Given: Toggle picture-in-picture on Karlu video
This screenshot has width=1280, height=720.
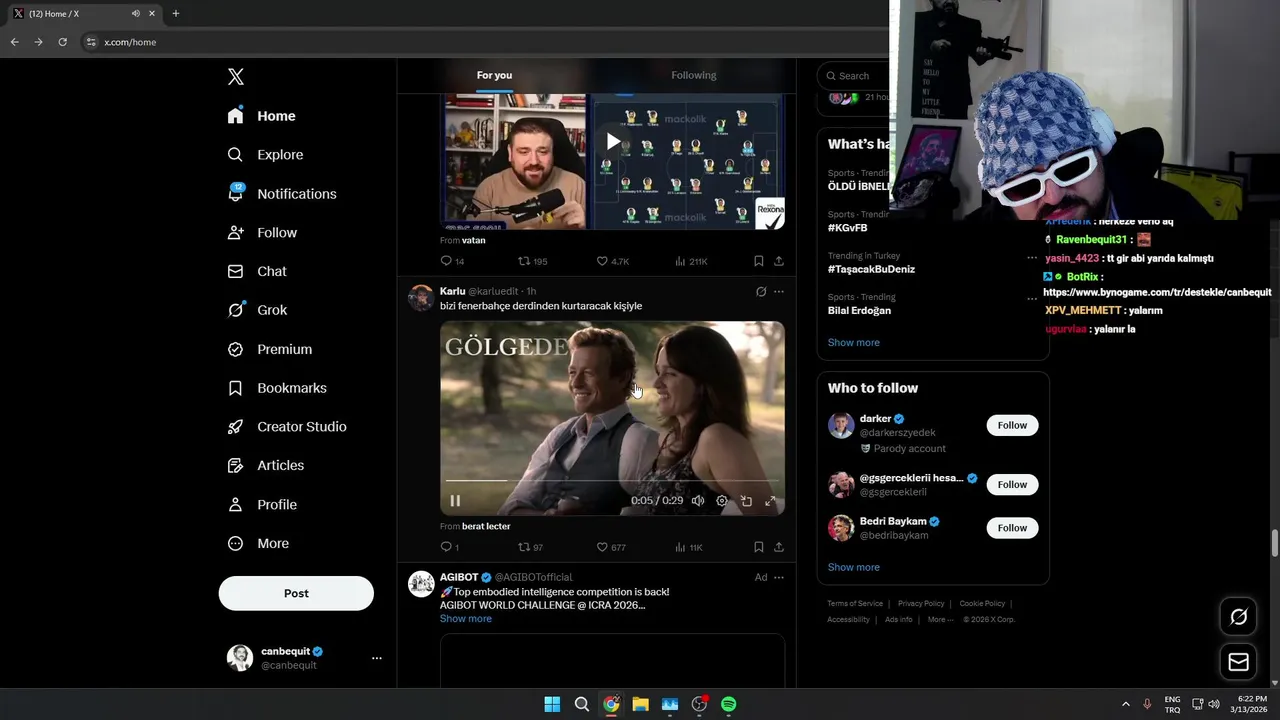Looking at the screenshot, I should (x=746, y=501).
